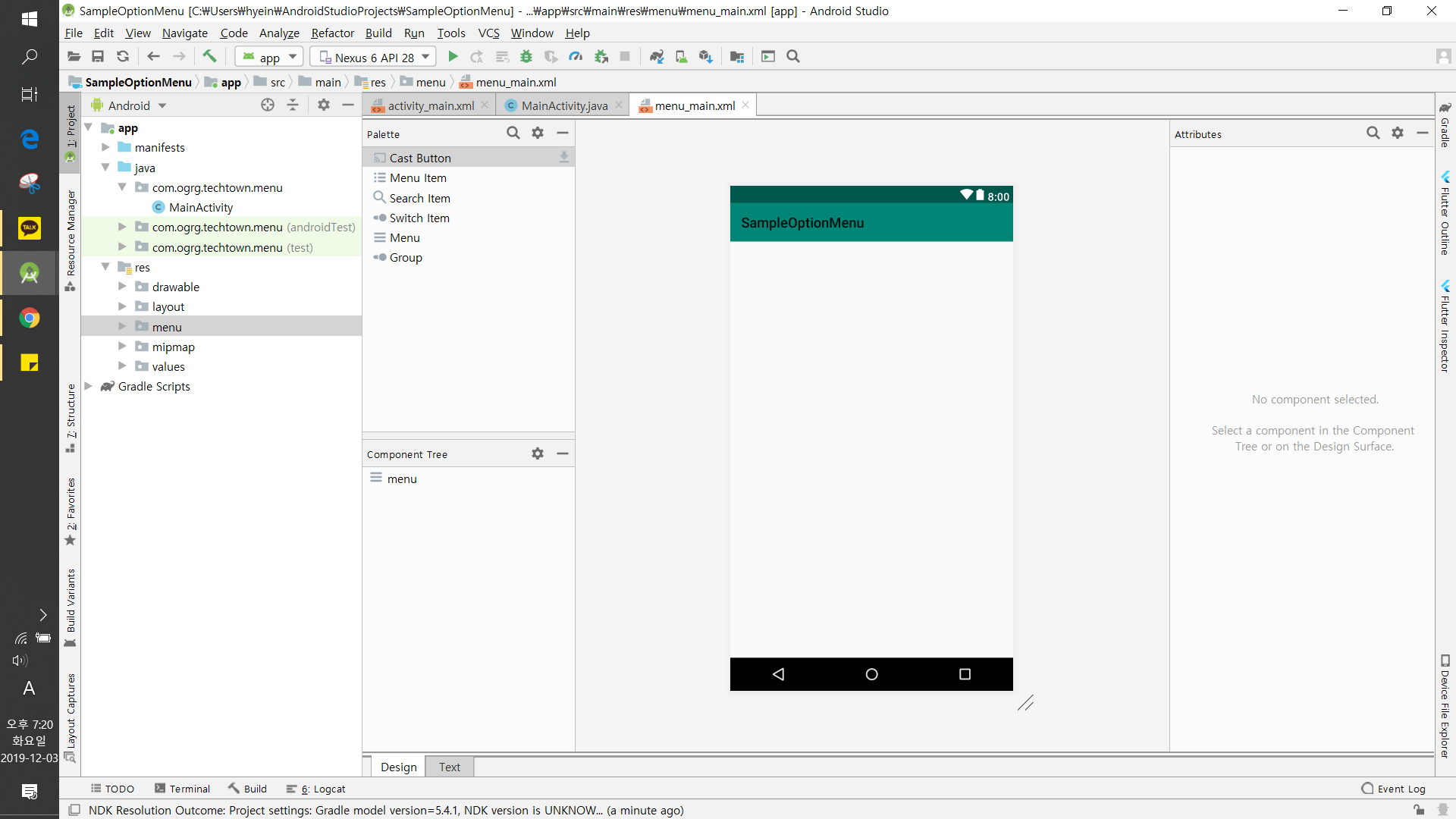Toggle the Build Variants side panel
This screenshot has height=819, width=1456.
pos(71,604)
